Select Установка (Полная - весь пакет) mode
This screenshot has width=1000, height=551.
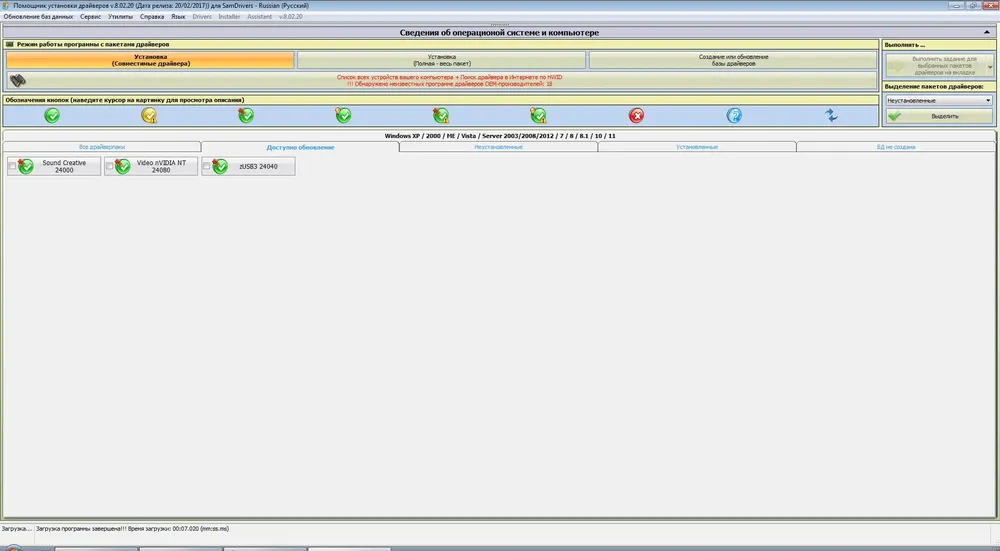click(441, 60)
